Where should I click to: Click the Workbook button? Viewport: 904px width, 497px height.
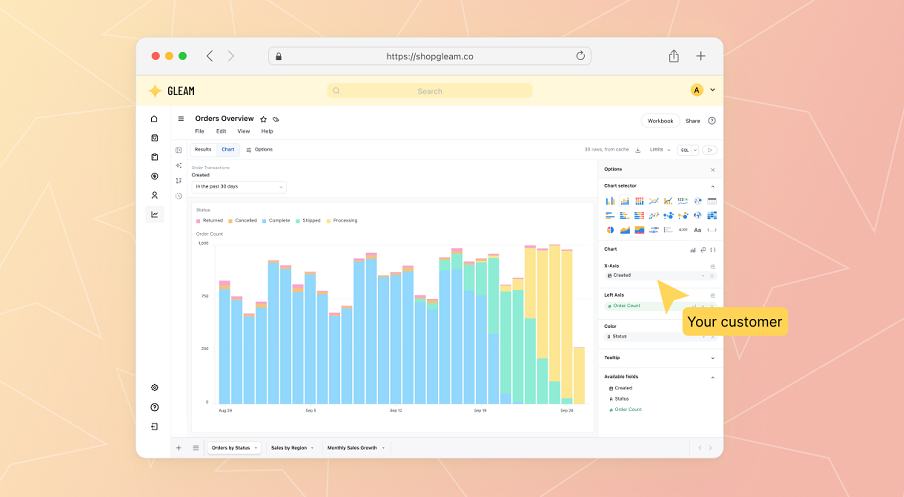pos(660,121)
